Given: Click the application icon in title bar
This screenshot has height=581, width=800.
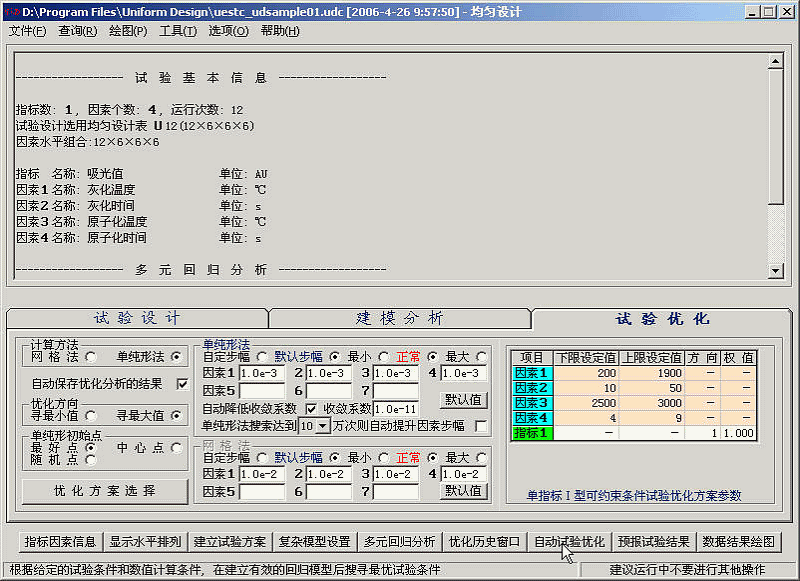Looking at the screenshot, I should [12, 11].
